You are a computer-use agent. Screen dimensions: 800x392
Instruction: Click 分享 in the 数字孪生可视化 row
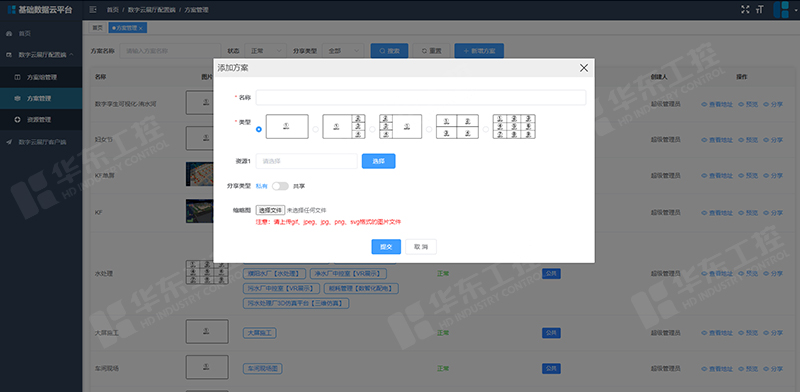click(773, 104)
